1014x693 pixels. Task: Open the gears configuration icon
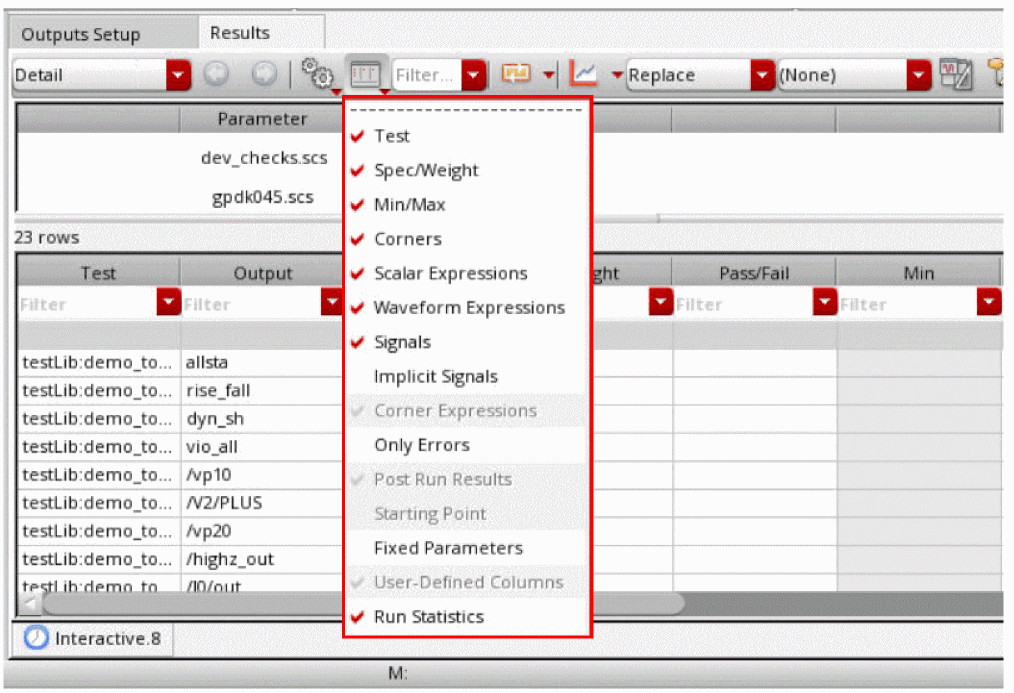(x=318, y=74)
